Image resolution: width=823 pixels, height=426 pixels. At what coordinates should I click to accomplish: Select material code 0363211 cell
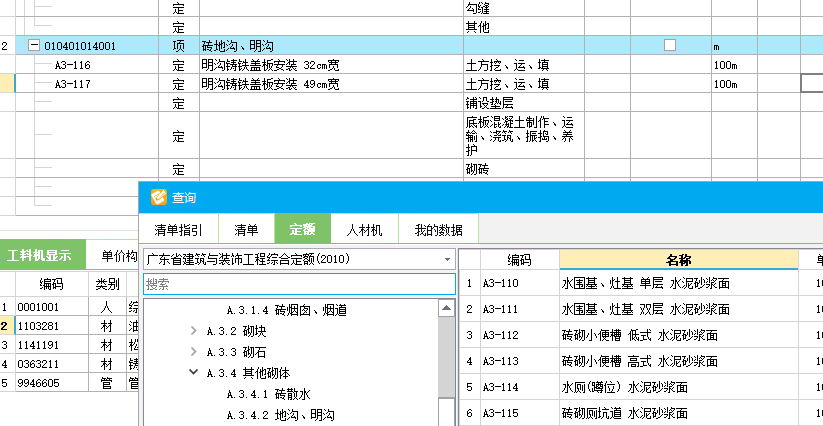[52, 364]
